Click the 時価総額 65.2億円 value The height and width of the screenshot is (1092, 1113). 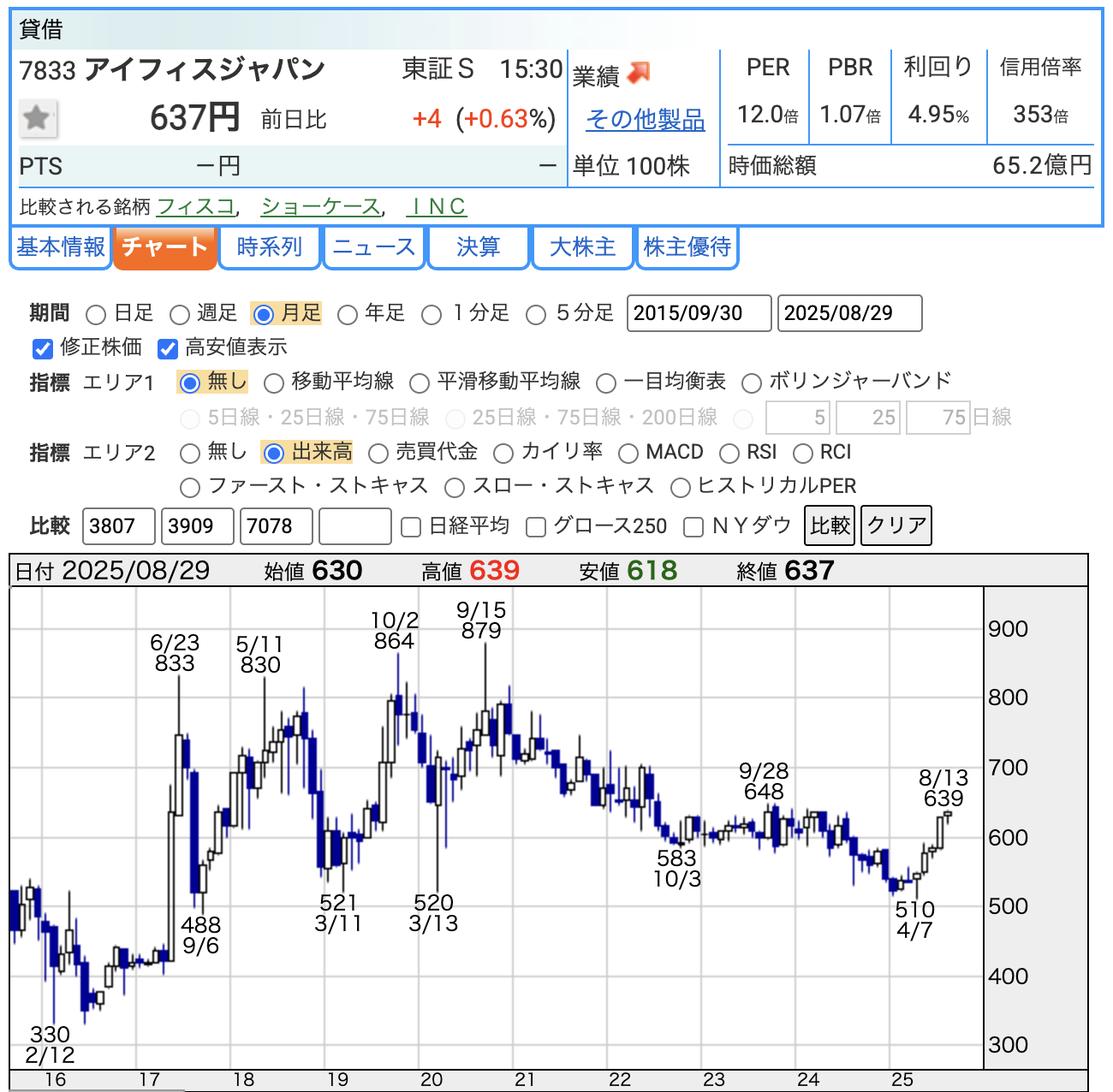[x=1042, y=165]
